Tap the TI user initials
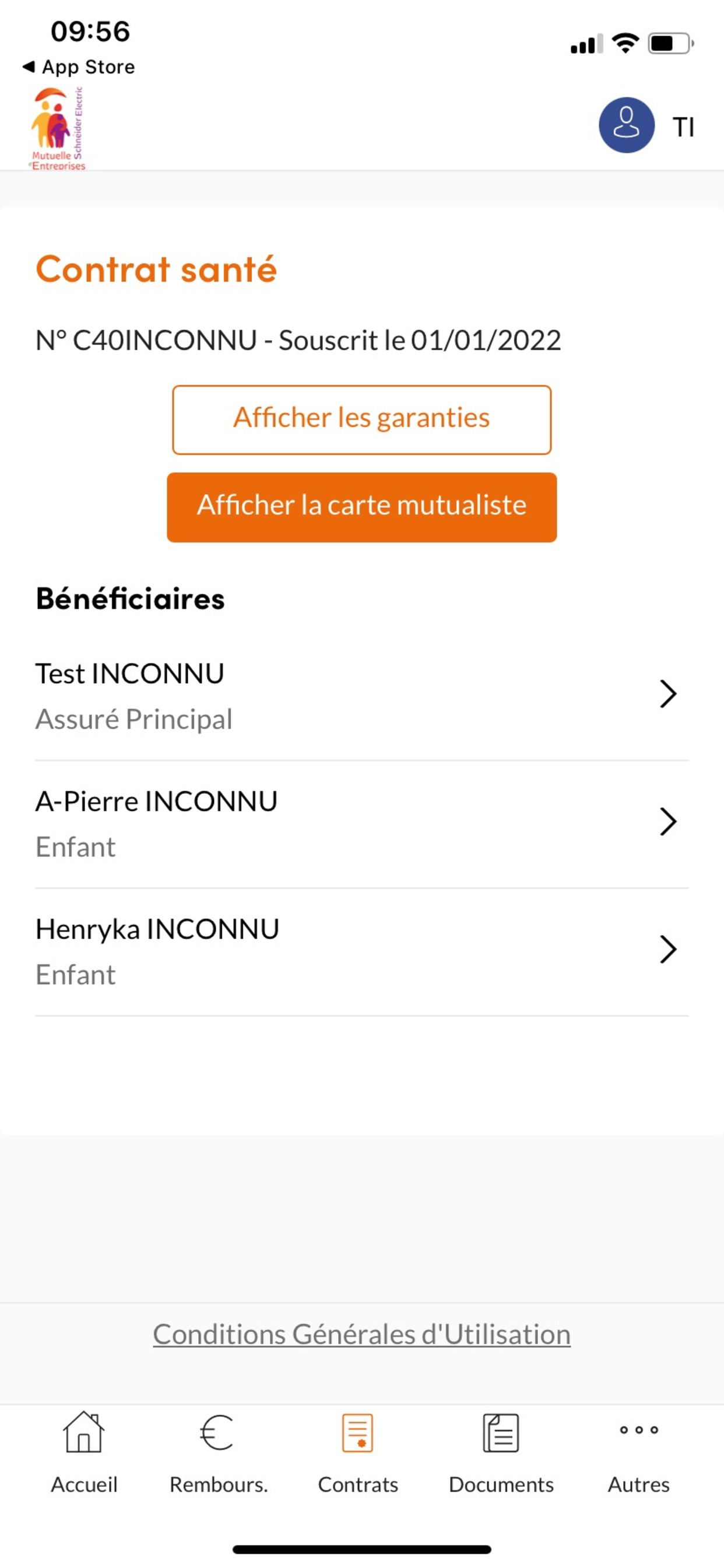The height and width of the screenshot is (1568, 724). [x=683, y=127]
